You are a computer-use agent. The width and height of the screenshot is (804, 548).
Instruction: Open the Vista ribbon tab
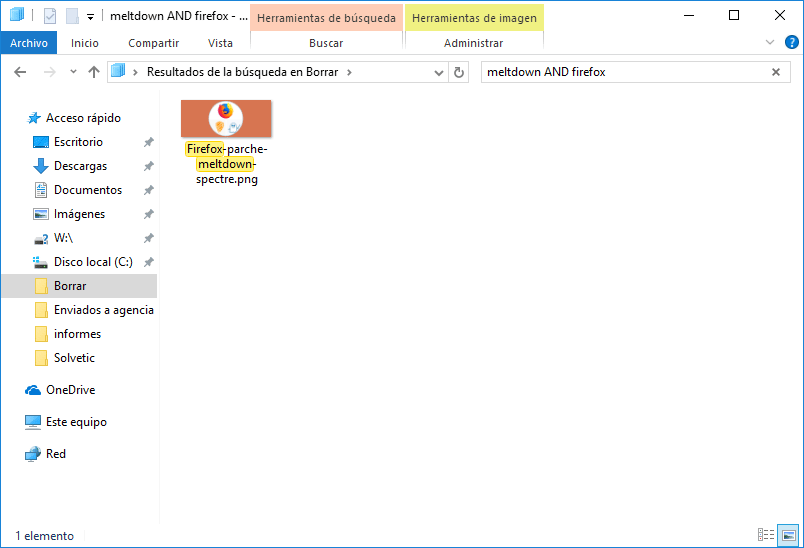click(220, 43)
